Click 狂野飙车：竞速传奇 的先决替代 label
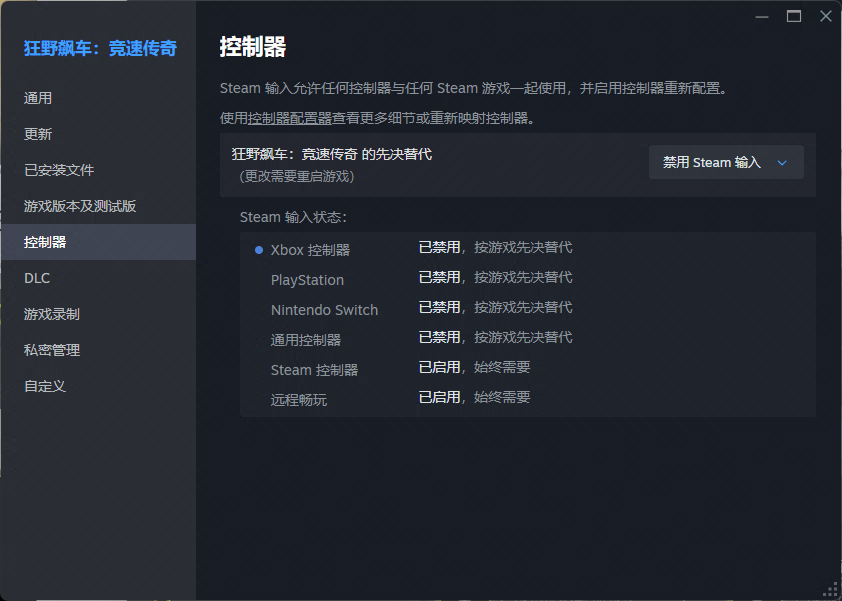This screenshot has width=842, height=601. tap(332, 155)
